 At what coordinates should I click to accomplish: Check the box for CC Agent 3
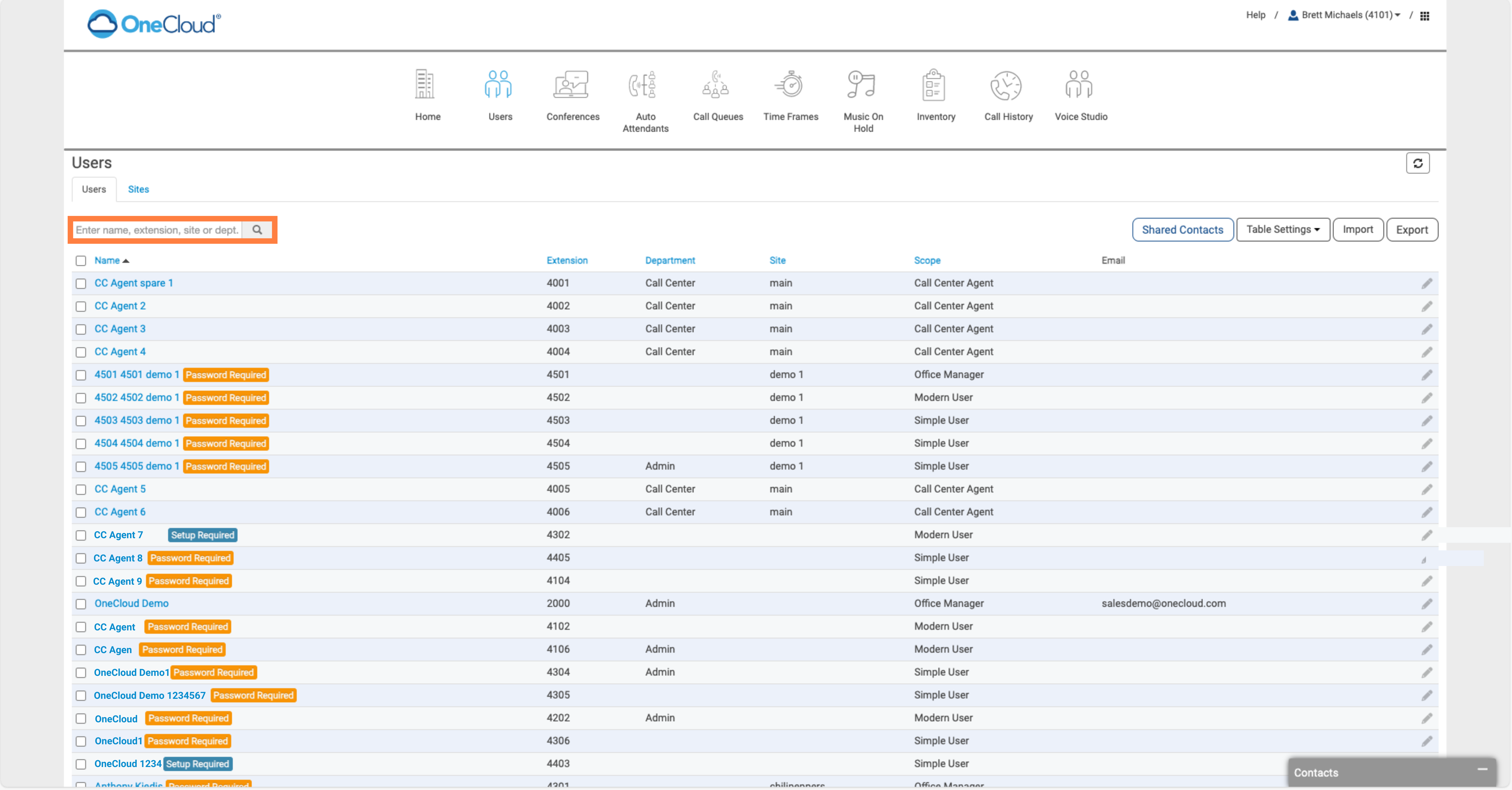point(81,329)
